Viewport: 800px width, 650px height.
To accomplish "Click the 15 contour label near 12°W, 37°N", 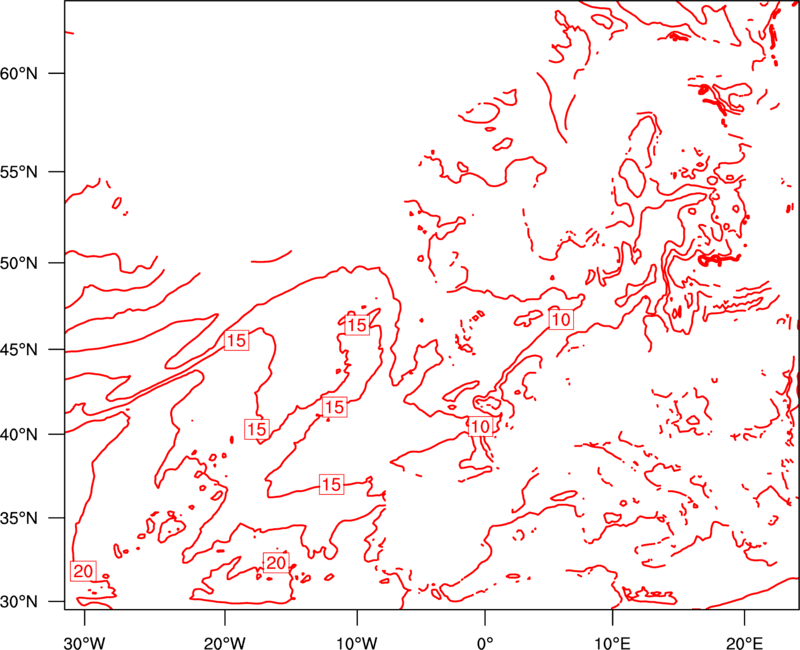I will (x=332, y=484).
